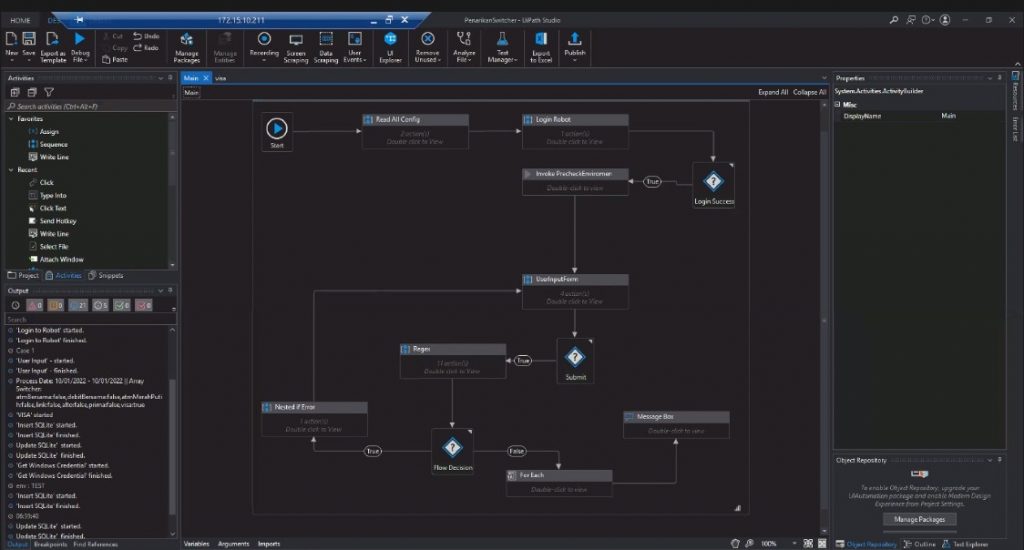The image size is (1024, 550).
Task: Open the Variables panel
Action: coord(197,543)
